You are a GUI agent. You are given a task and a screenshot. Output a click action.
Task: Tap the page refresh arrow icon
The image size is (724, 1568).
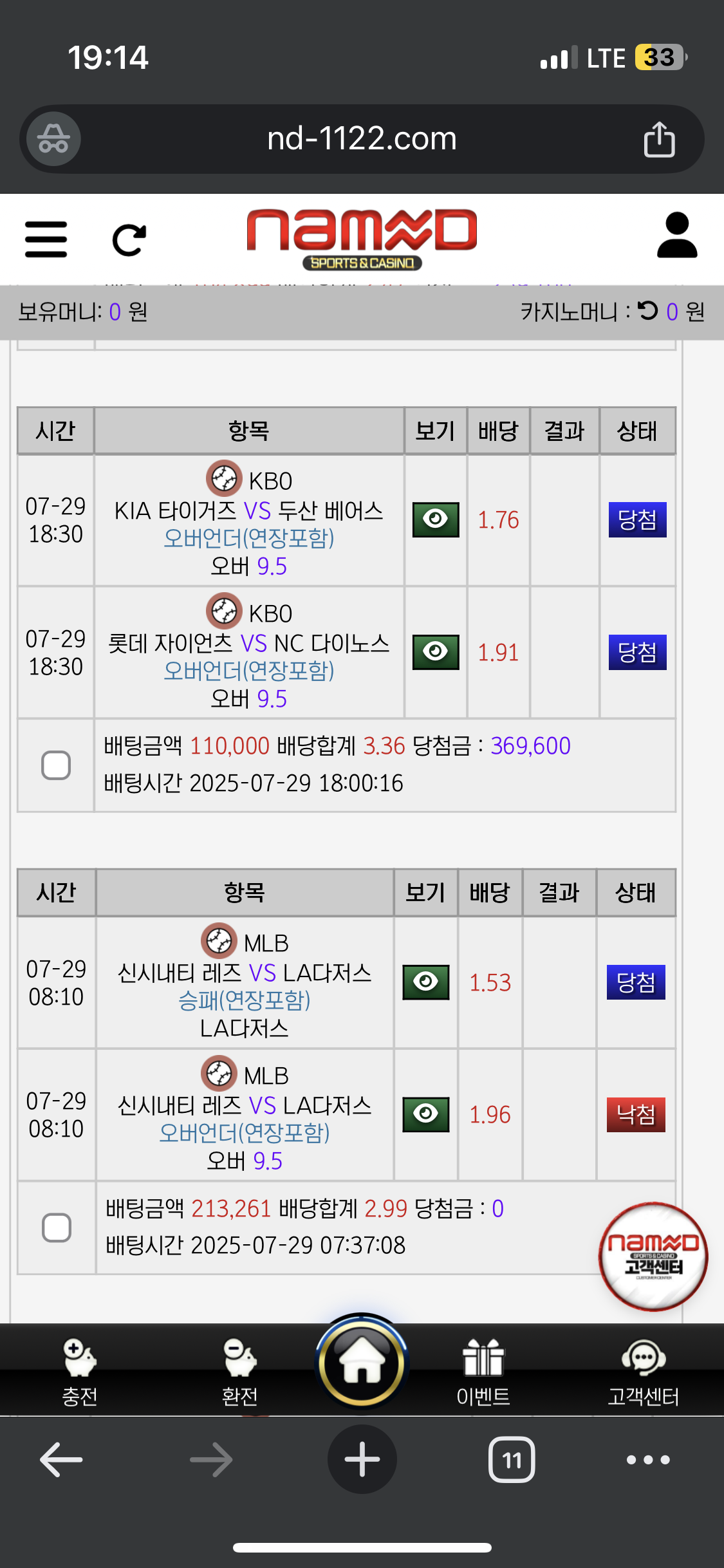coord(129,240)
